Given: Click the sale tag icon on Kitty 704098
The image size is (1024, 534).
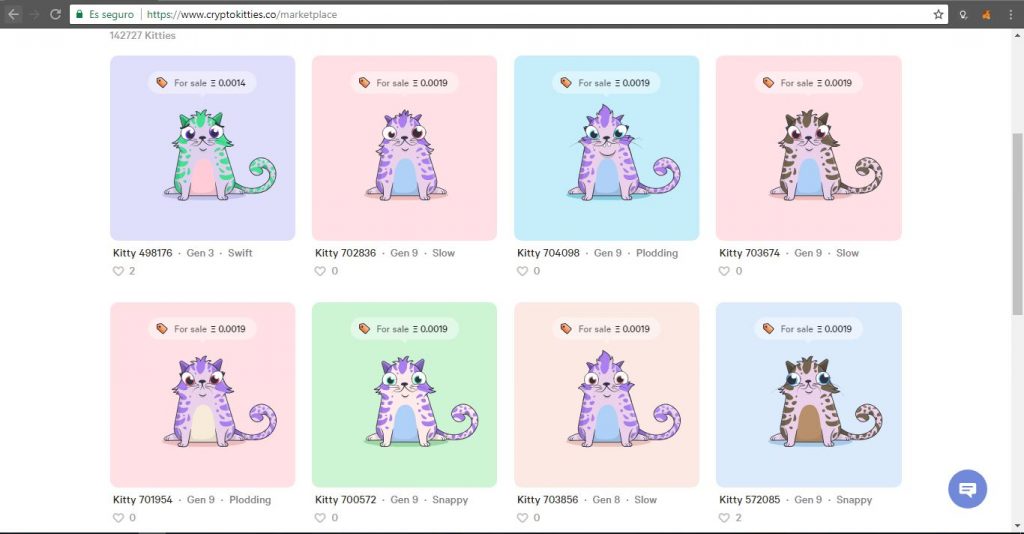Looking at the screenshot, I should (x=566, y=83).
